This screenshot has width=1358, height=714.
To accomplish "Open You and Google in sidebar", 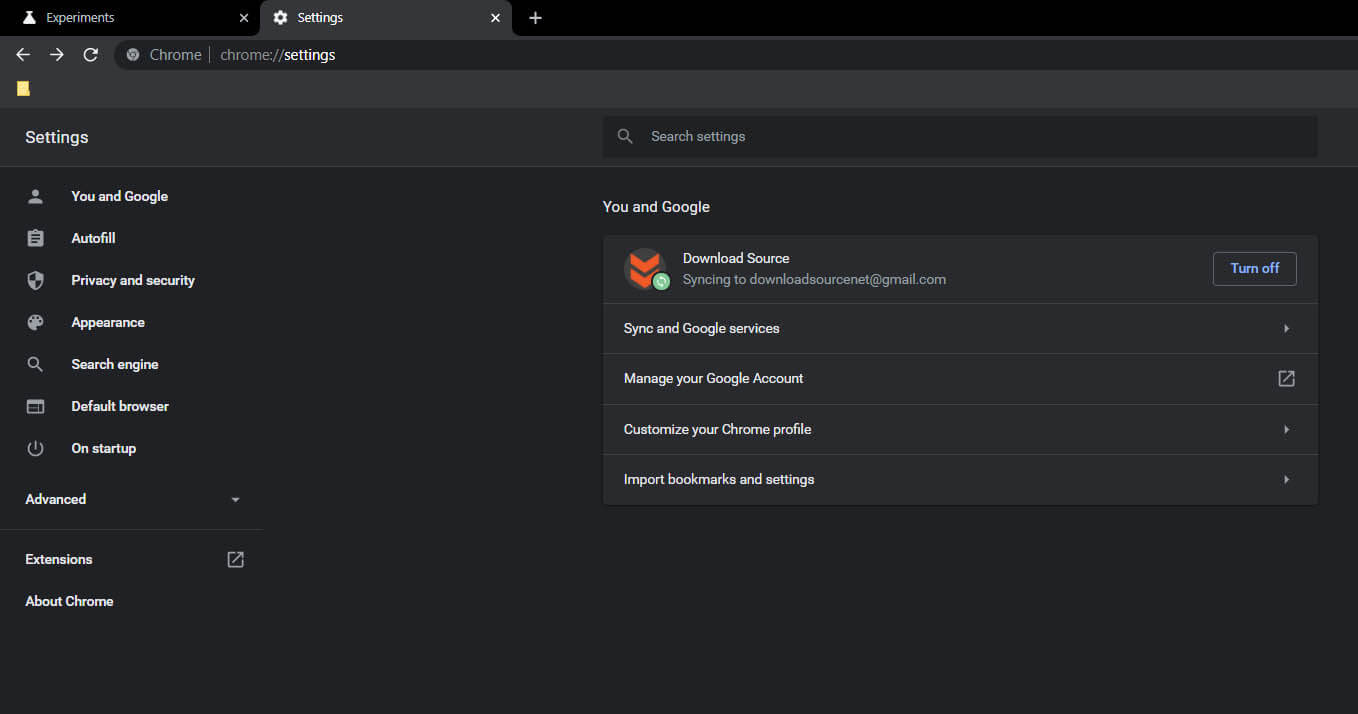I will pos(119,196).
